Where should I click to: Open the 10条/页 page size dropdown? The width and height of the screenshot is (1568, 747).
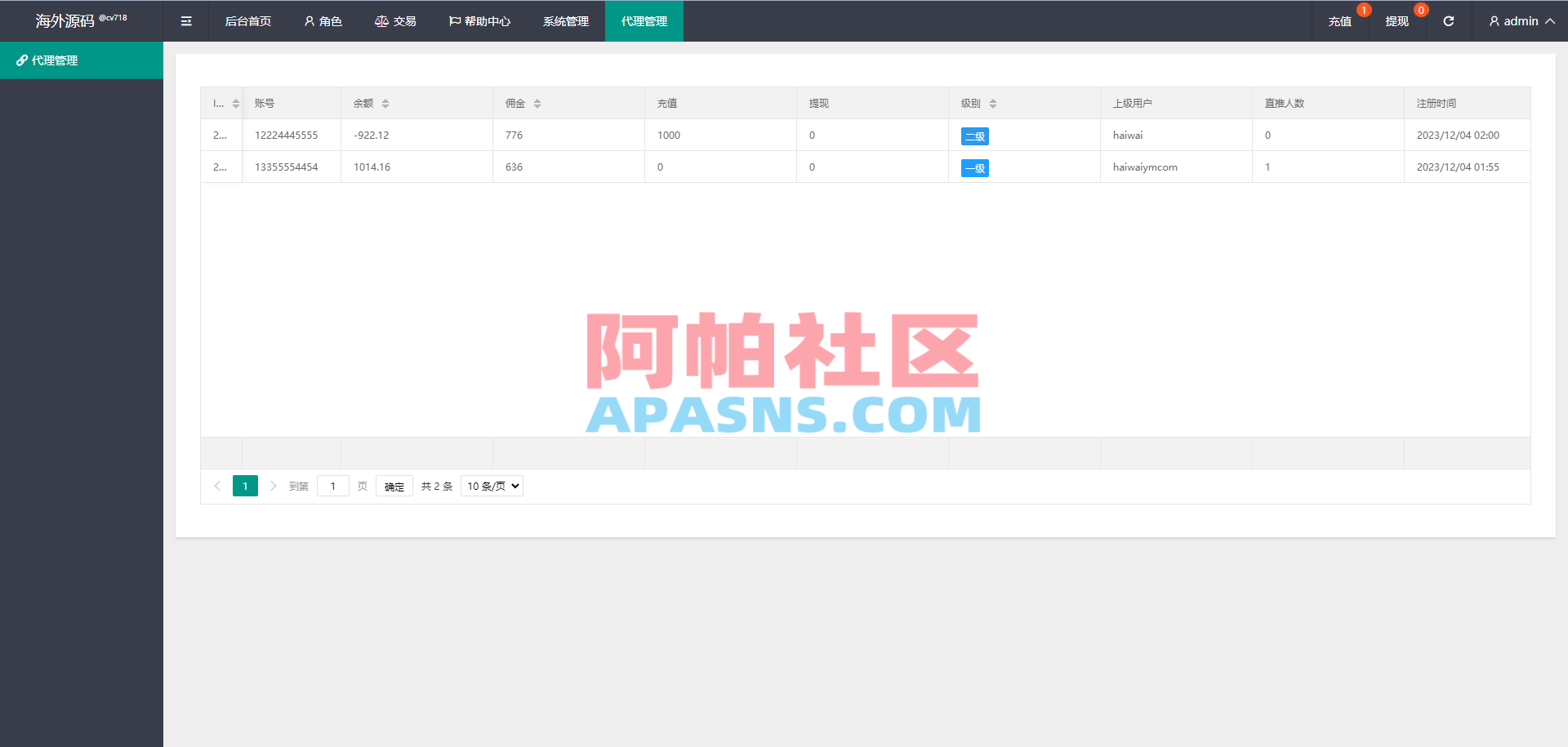coord(492,486)
